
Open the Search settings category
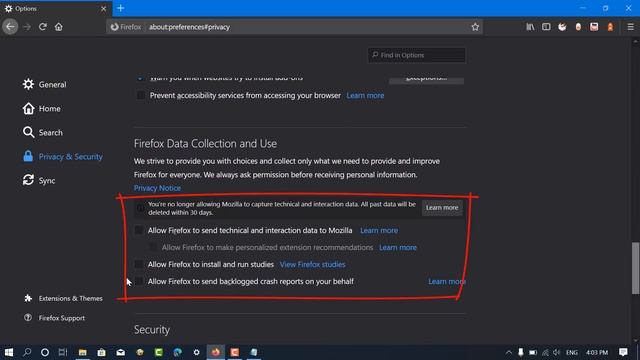tap(43, 132)
